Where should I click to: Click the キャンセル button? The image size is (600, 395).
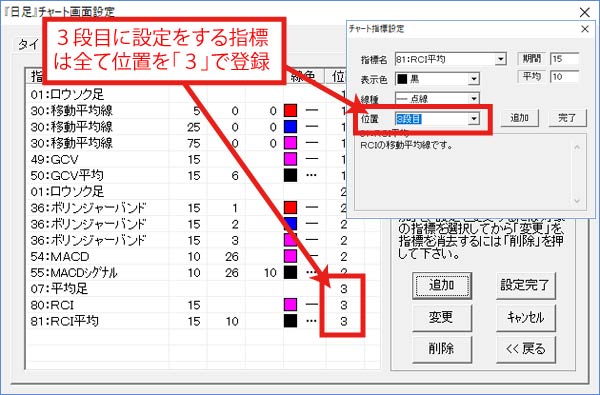coord(525,317)
